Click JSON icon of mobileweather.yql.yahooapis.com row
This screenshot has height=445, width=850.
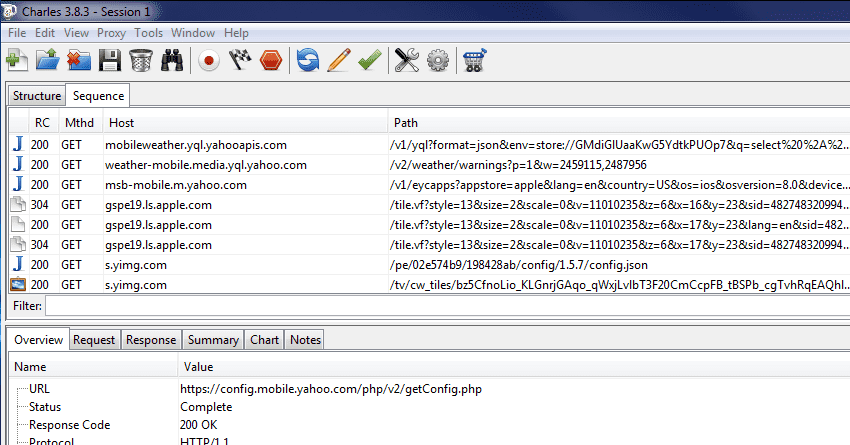tap(18, 145)
